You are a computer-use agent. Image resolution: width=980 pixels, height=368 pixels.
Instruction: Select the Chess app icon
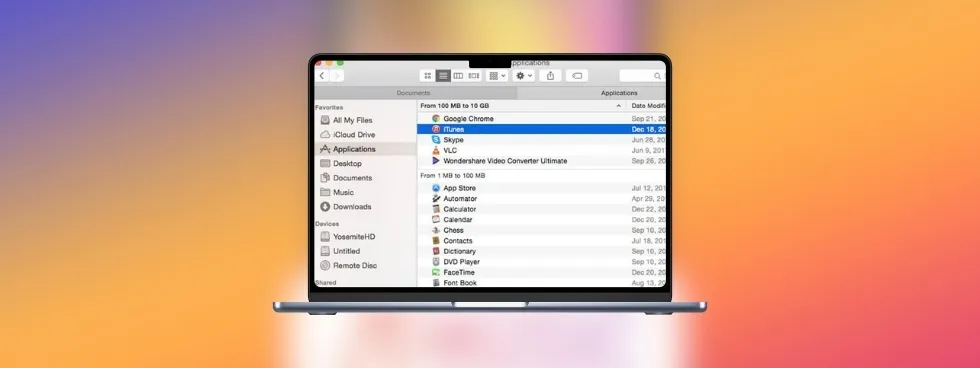[436, 231]
